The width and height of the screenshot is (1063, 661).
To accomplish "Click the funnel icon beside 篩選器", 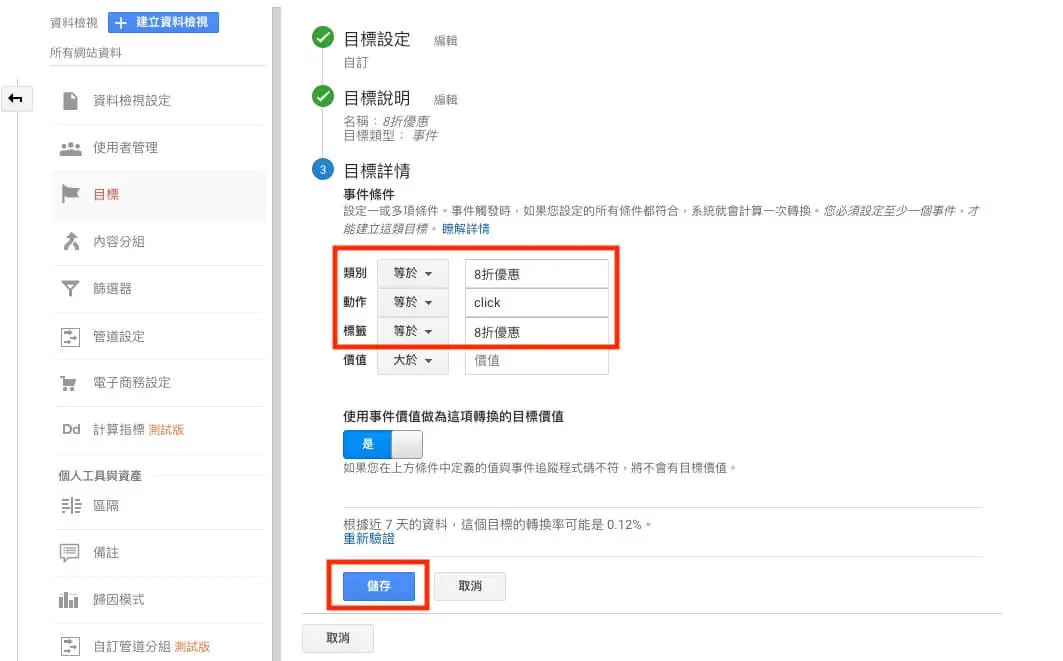I will (x=70, y=289).
